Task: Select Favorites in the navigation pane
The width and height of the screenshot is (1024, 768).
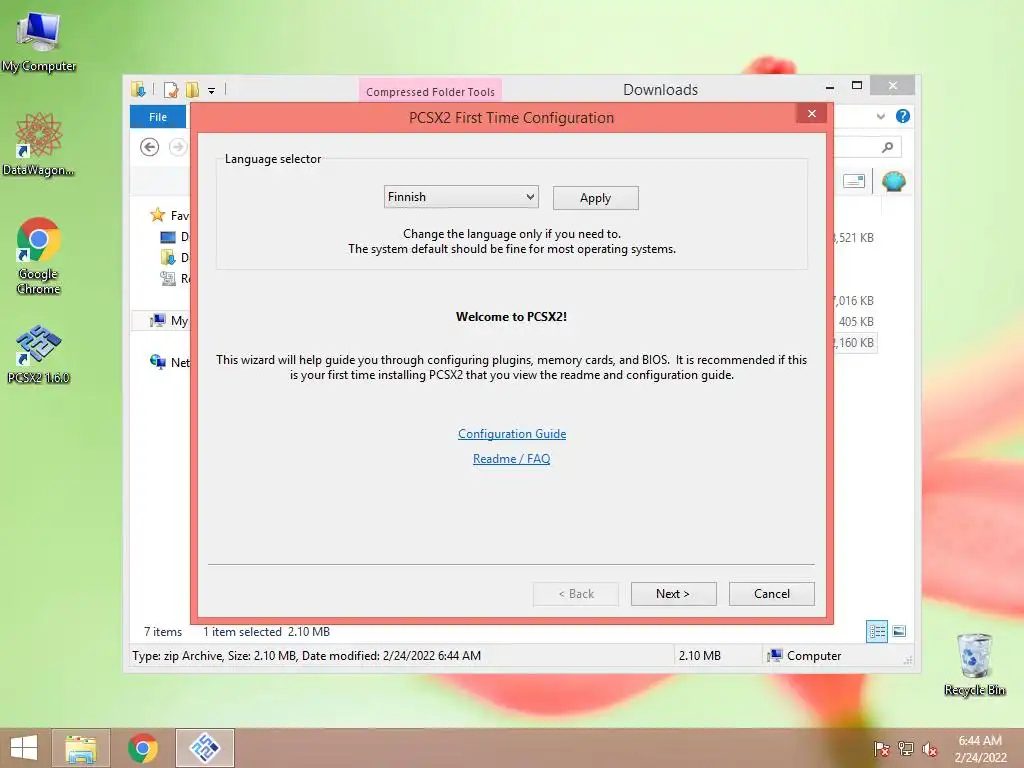Action: coord(170,215)
